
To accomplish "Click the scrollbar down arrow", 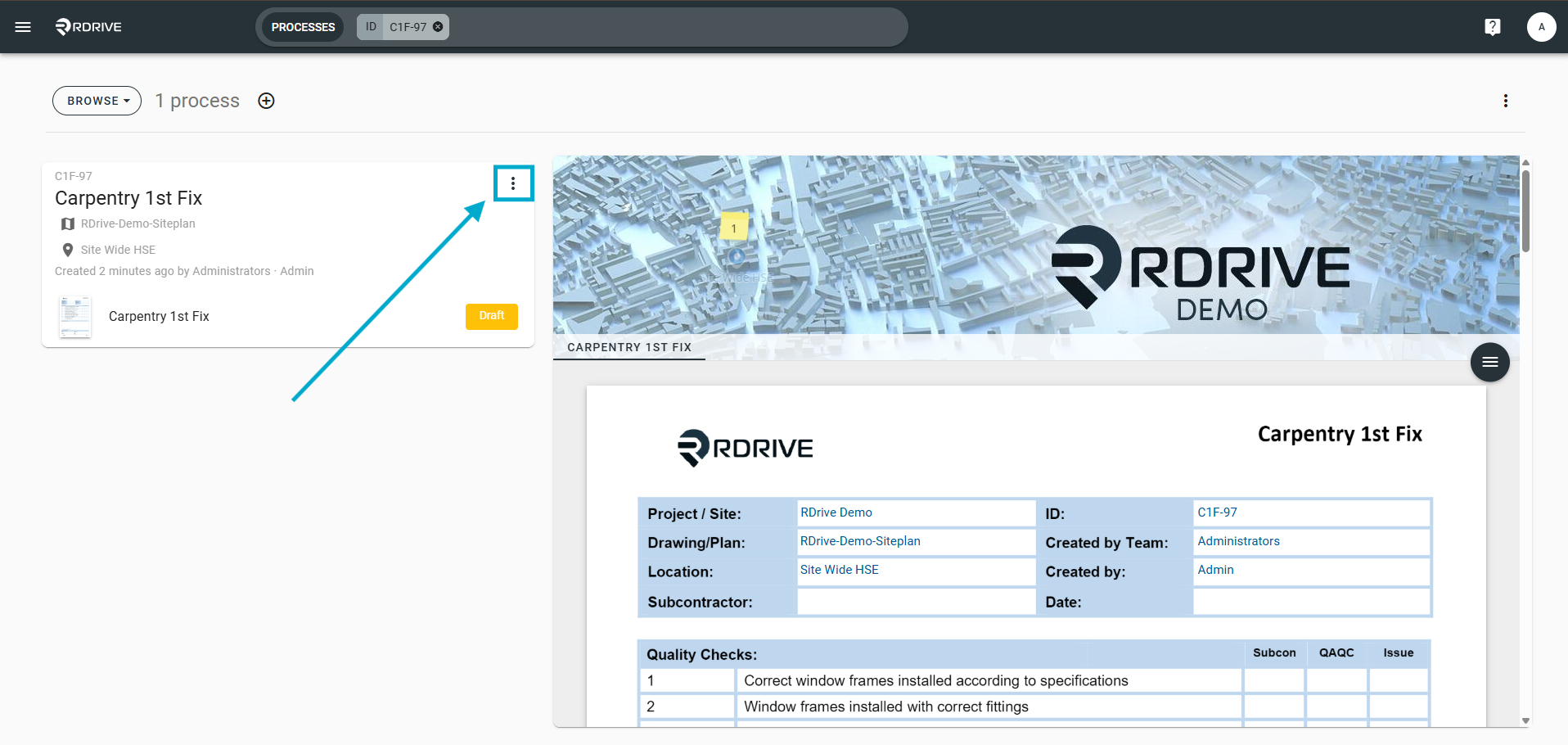I will pyautogui.click(x=1525, y=721).
